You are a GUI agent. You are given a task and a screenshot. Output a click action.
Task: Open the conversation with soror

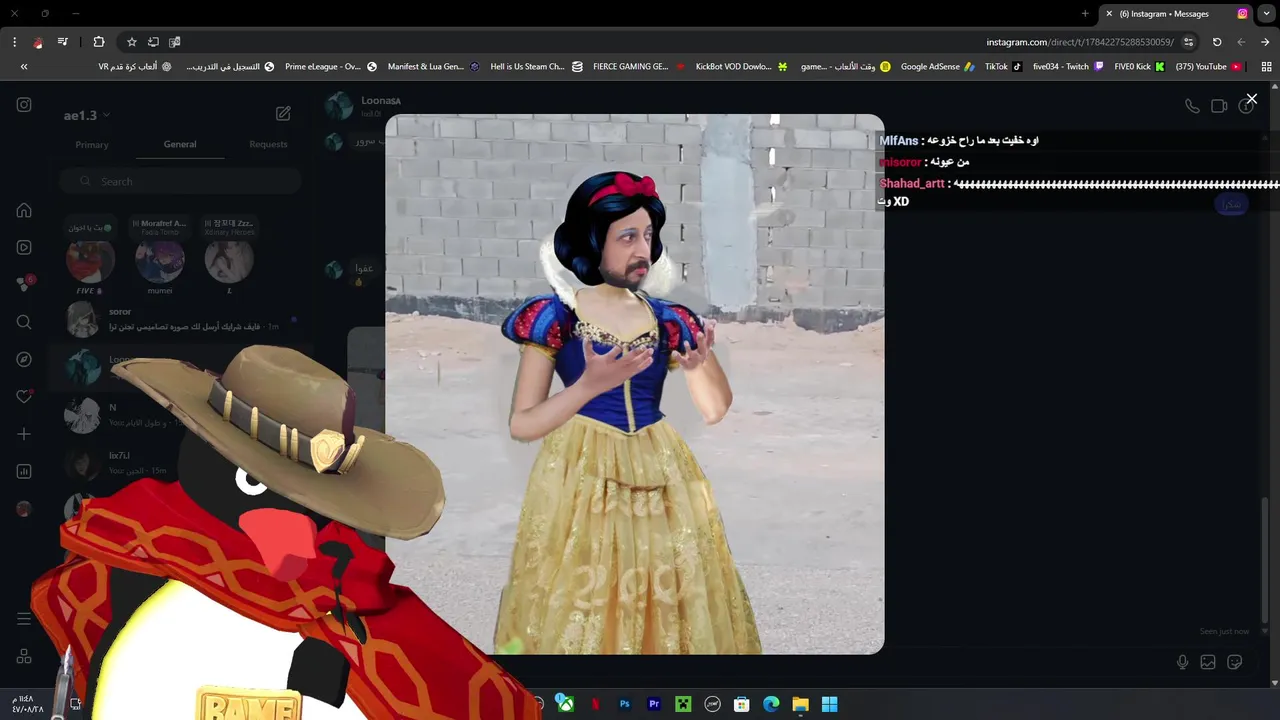180,320
